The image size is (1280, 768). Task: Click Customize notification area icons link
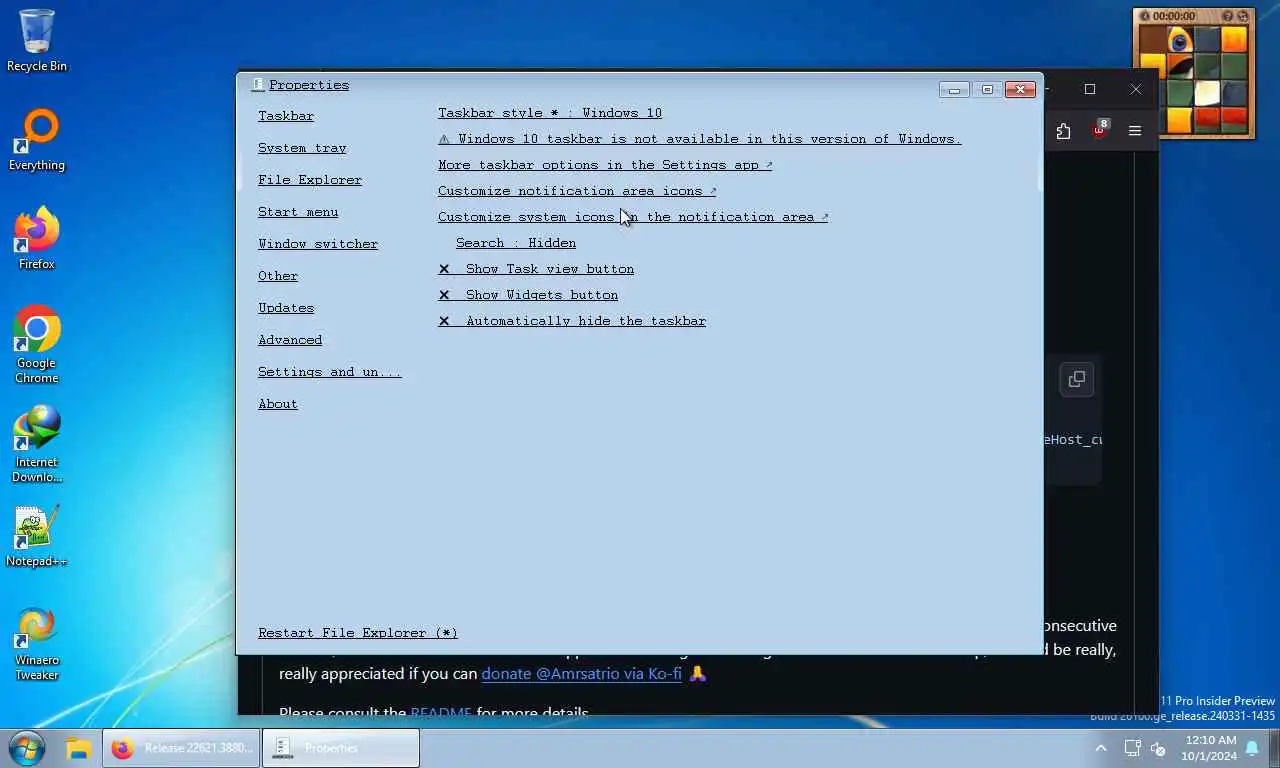coord(577,191)
